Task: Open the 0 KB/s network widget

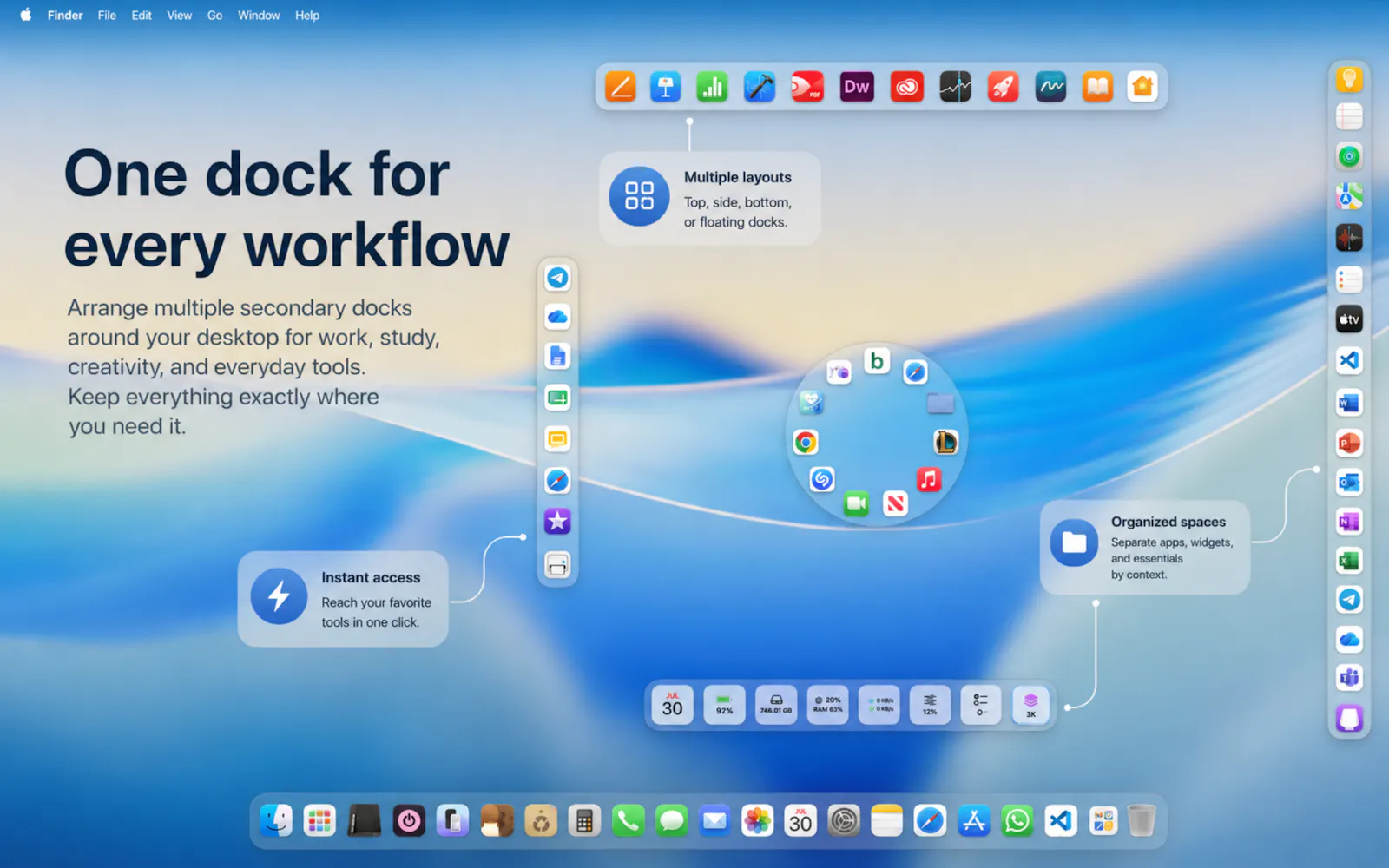Action: [879, 705]
